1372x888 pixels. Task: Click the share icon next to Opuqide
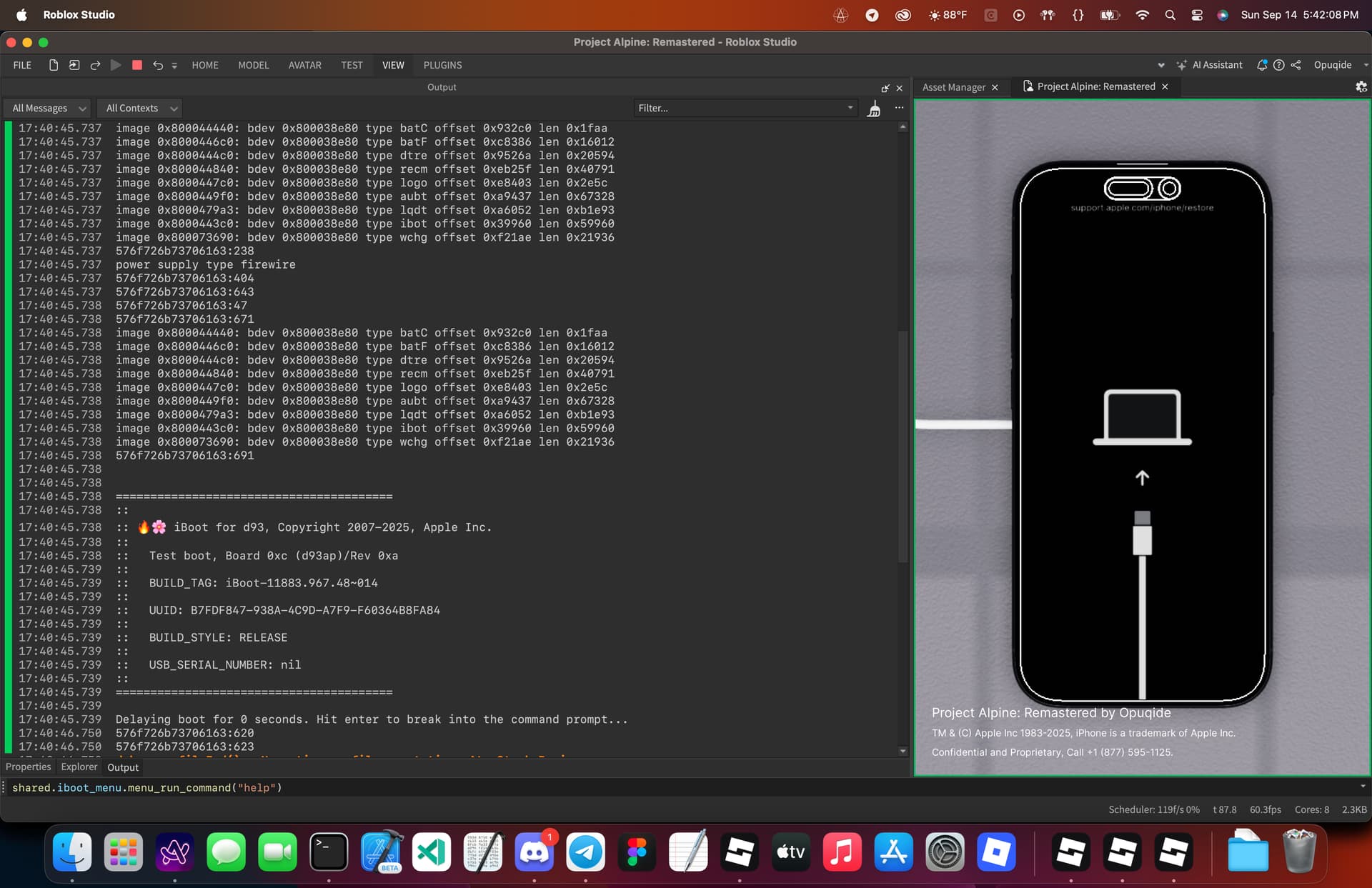tap(1296, 65)
